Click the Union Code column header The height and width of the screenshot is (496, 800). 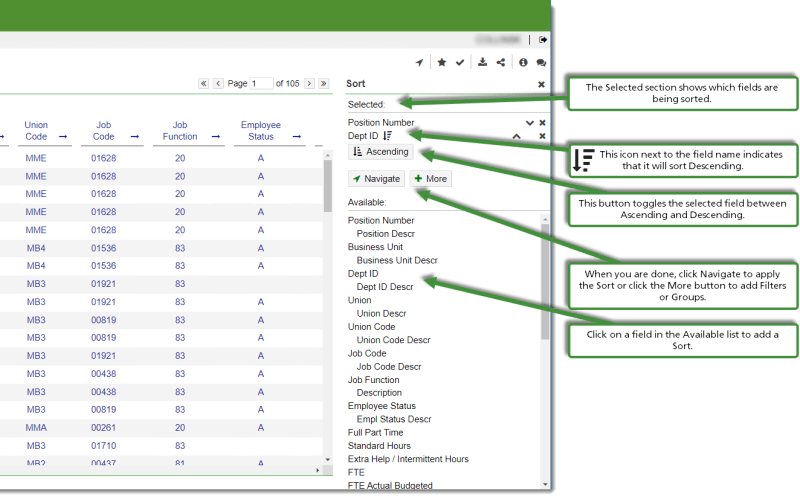click(36, 131)
